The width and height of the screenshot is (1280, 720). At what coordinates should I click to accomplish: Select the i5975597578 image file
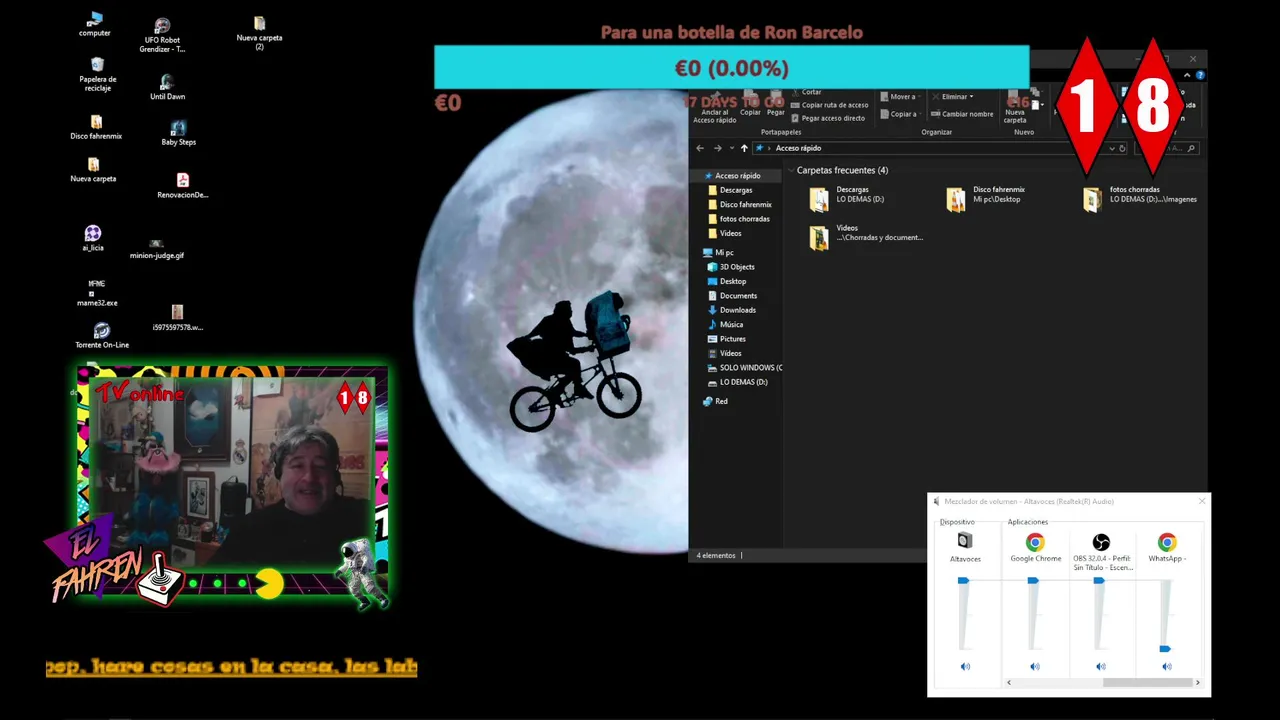point(177,318)
